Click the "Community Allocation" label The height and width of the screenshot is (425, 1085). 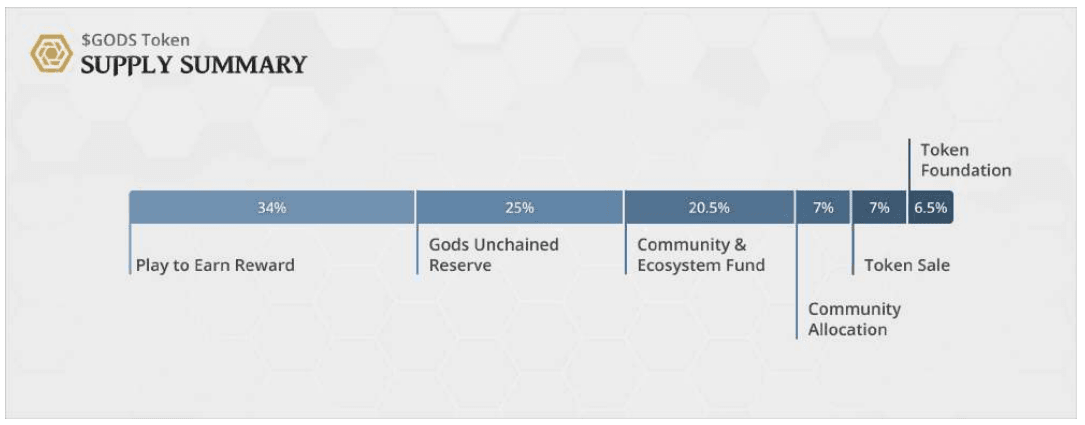854,319
